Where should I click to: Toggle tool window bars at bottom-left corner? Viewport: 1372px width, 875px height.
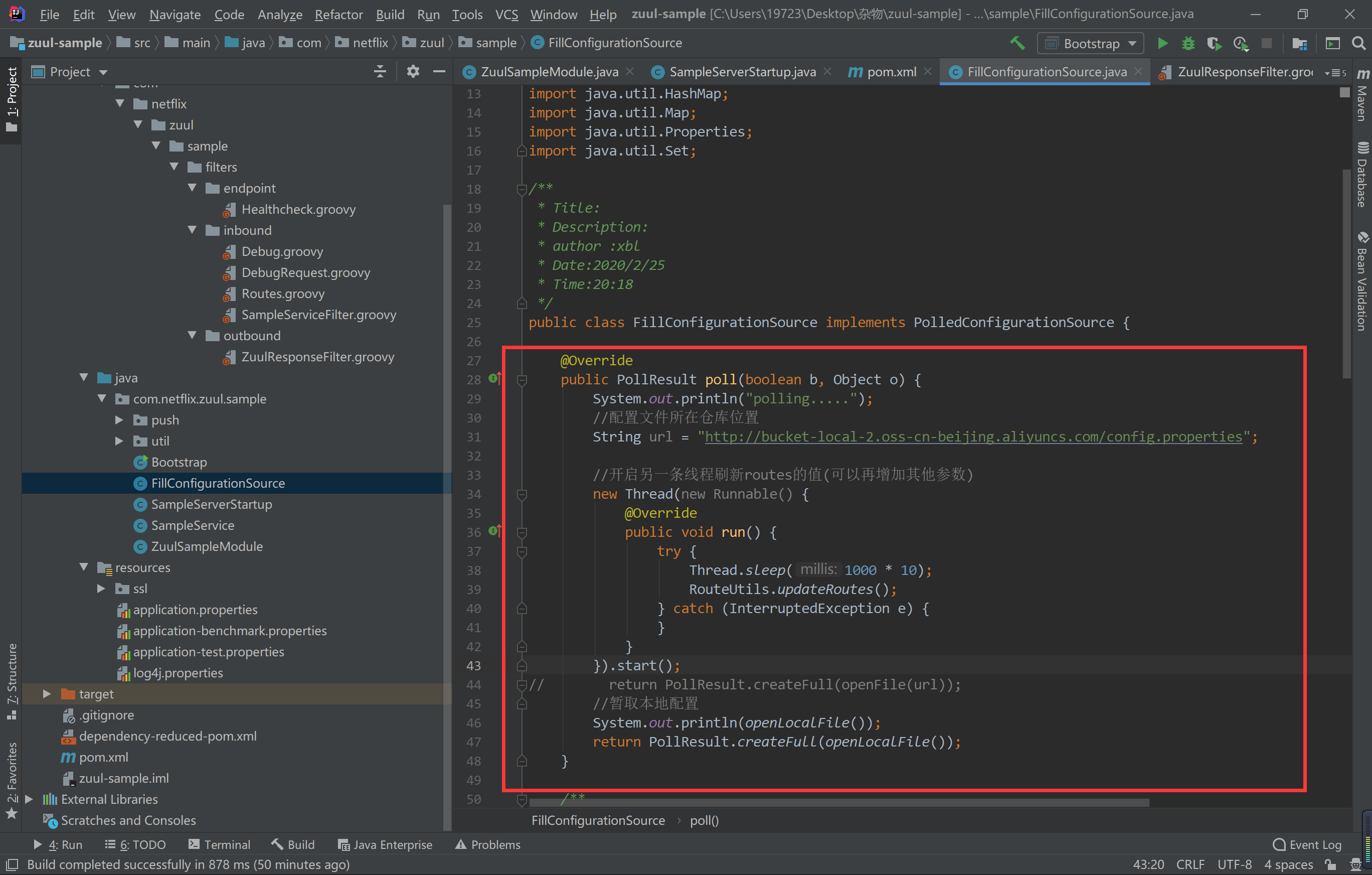pos(12,865)
